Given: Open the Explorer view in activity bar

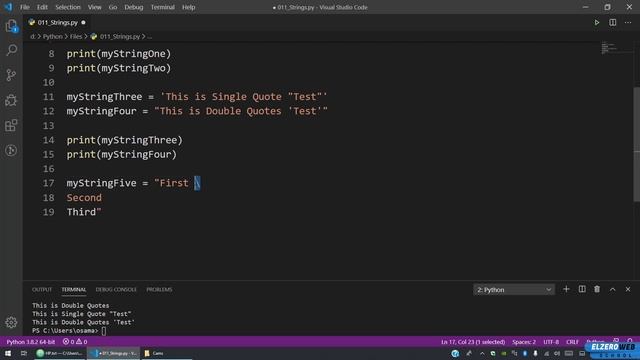Looking at the screenshot, I should pos(11,26).
